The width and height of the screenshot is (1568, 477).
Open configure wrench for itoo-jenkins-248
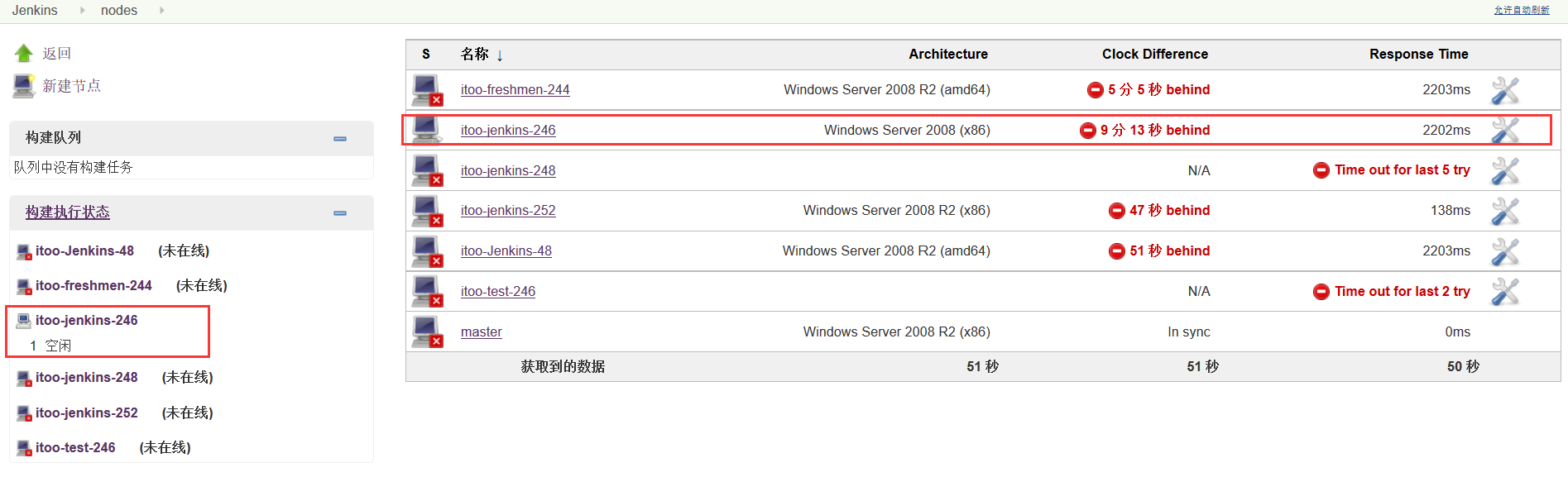(1504, 171)
